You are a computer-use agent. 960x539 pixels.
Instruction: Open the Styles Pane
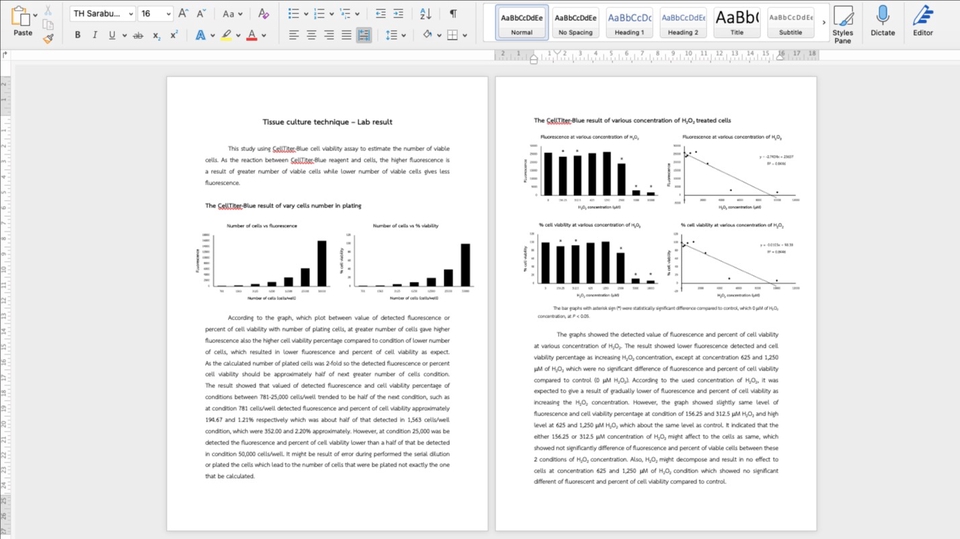pos(842,24)
